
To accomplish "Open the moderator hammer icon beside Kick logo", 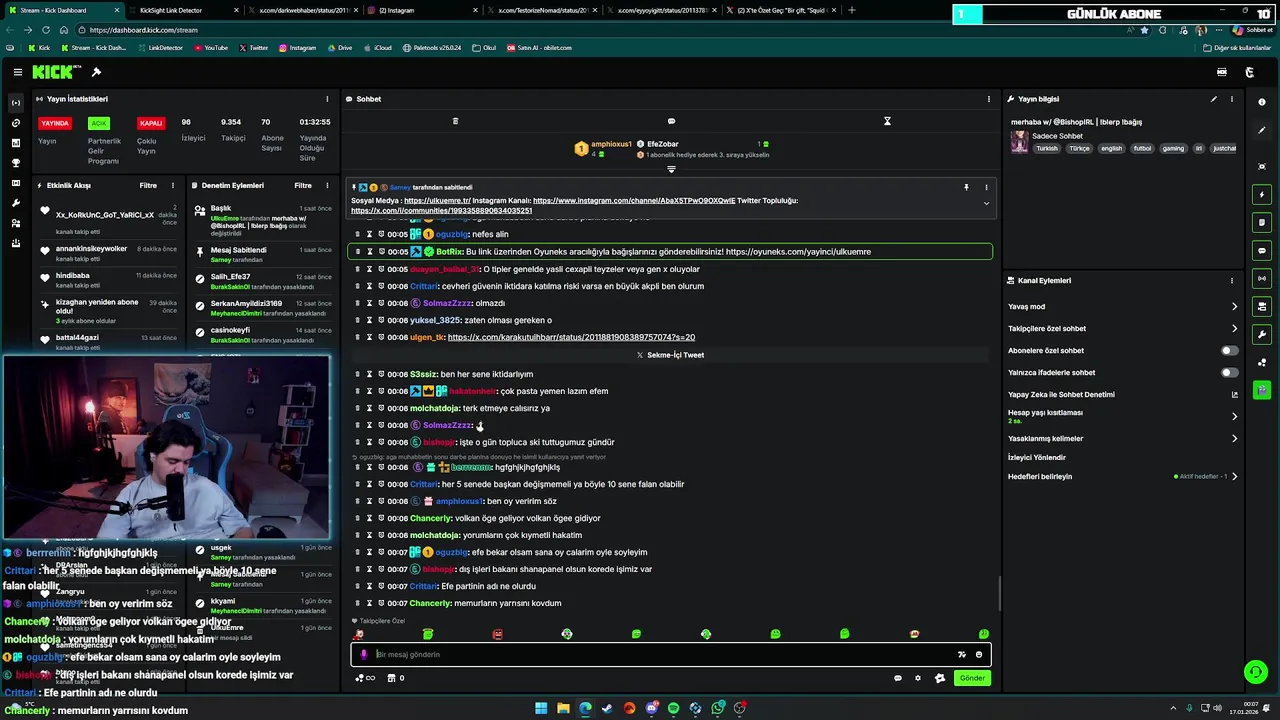I will pyautogui.click(x=96, y=72).
